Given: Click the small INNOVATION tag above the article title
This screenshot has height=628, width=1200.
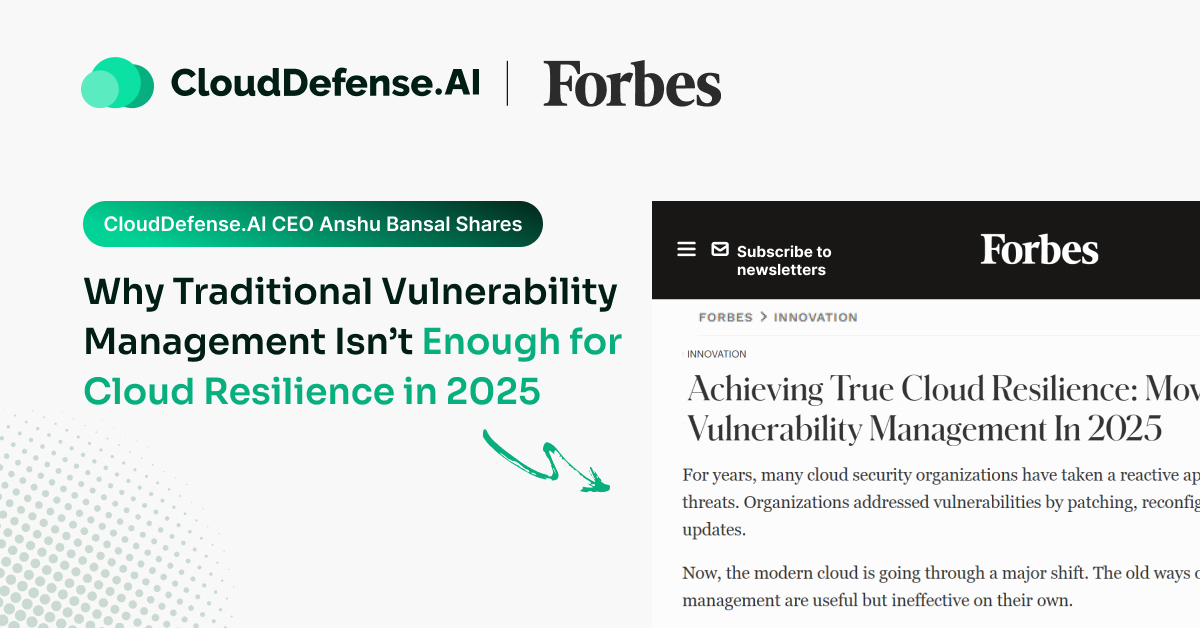Looking at the screenshot, I should pos(717,354).
